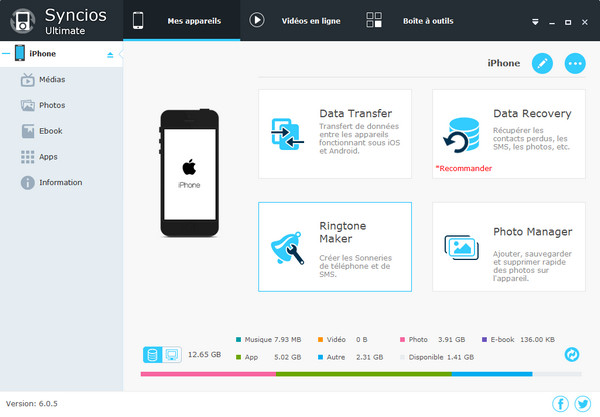This screenshot has height=417, width=600.
Task: Open the title bar dropdown menu arrow
Action: coord(535,20)
